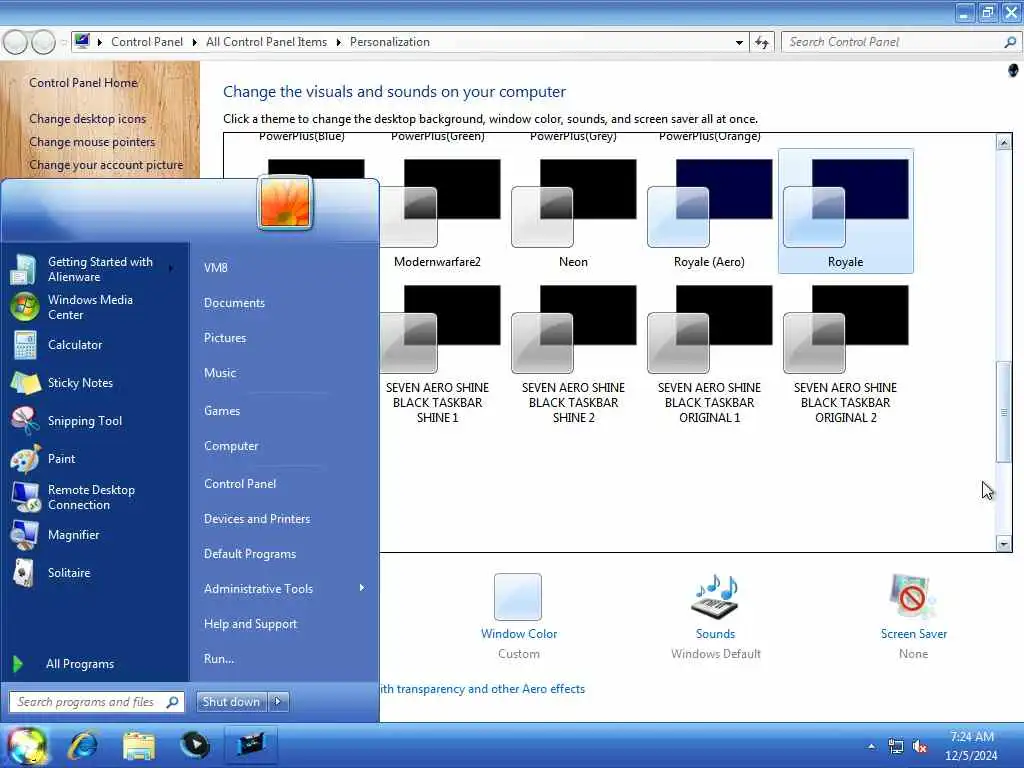This screenshot has height=768, width=1024.
Task: Open Windows Explorer folder on taskbar
Action: (x=139, y=745)
